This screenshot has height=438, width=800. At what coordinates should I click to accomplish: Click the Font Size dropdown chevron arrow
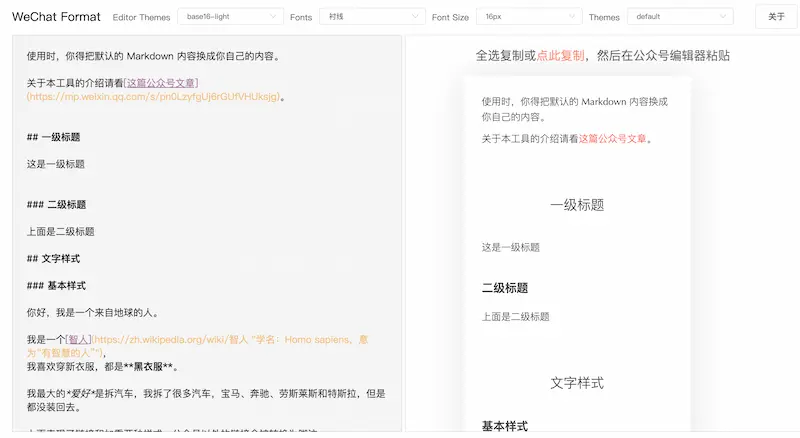click(571, 17)
